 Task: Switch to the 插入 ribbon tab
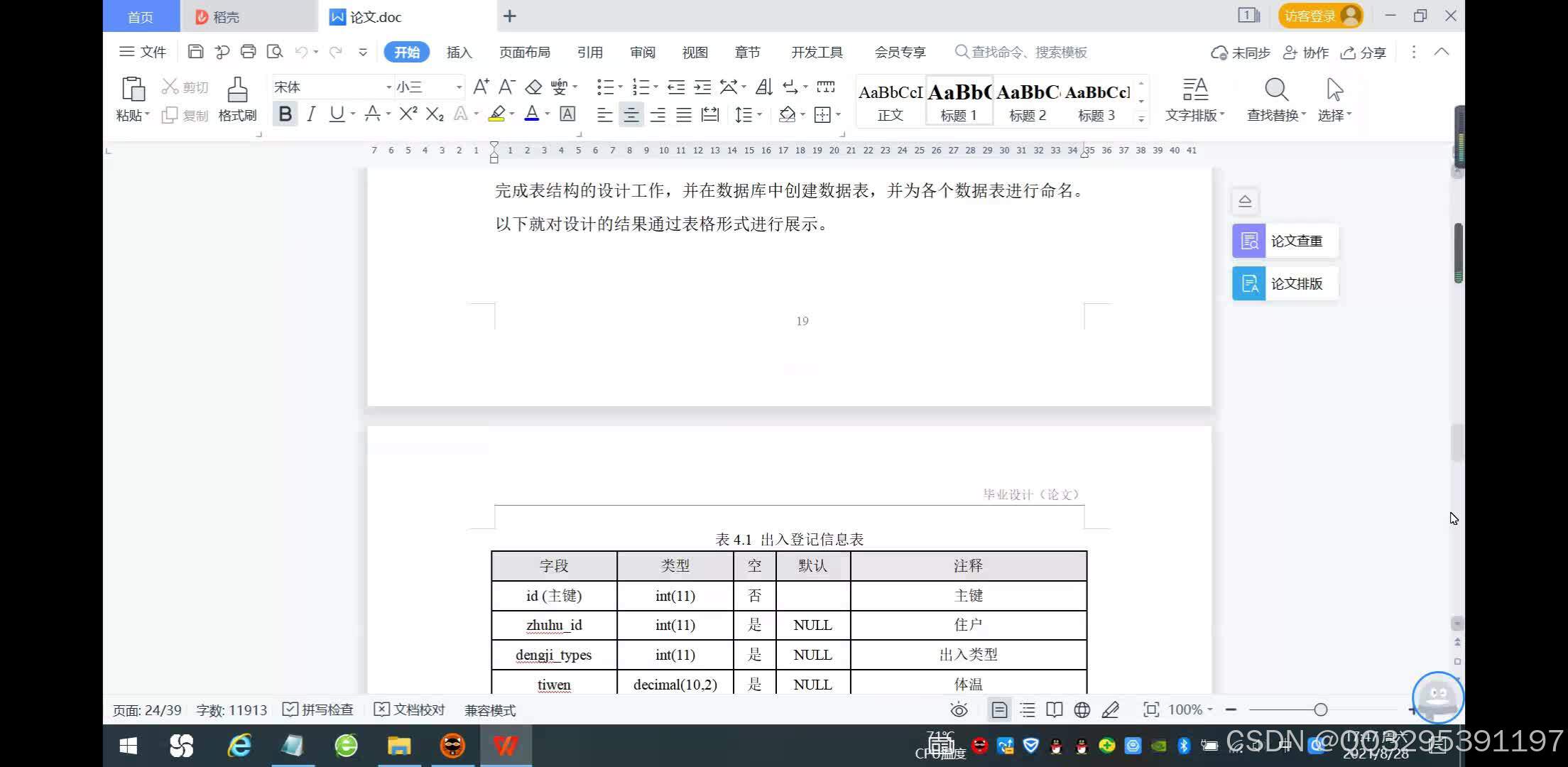tap(459, 52)
